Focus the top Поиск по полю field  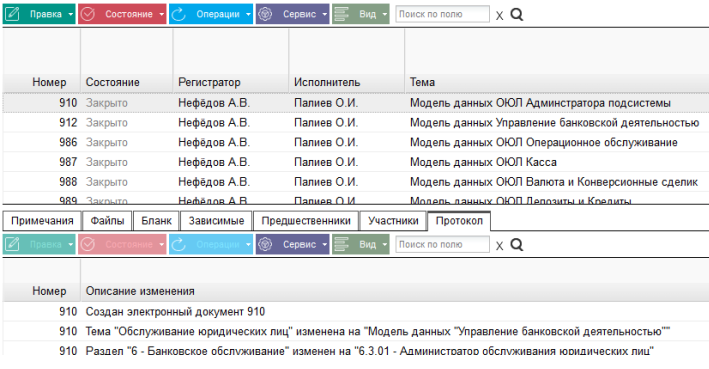(442, 14)
